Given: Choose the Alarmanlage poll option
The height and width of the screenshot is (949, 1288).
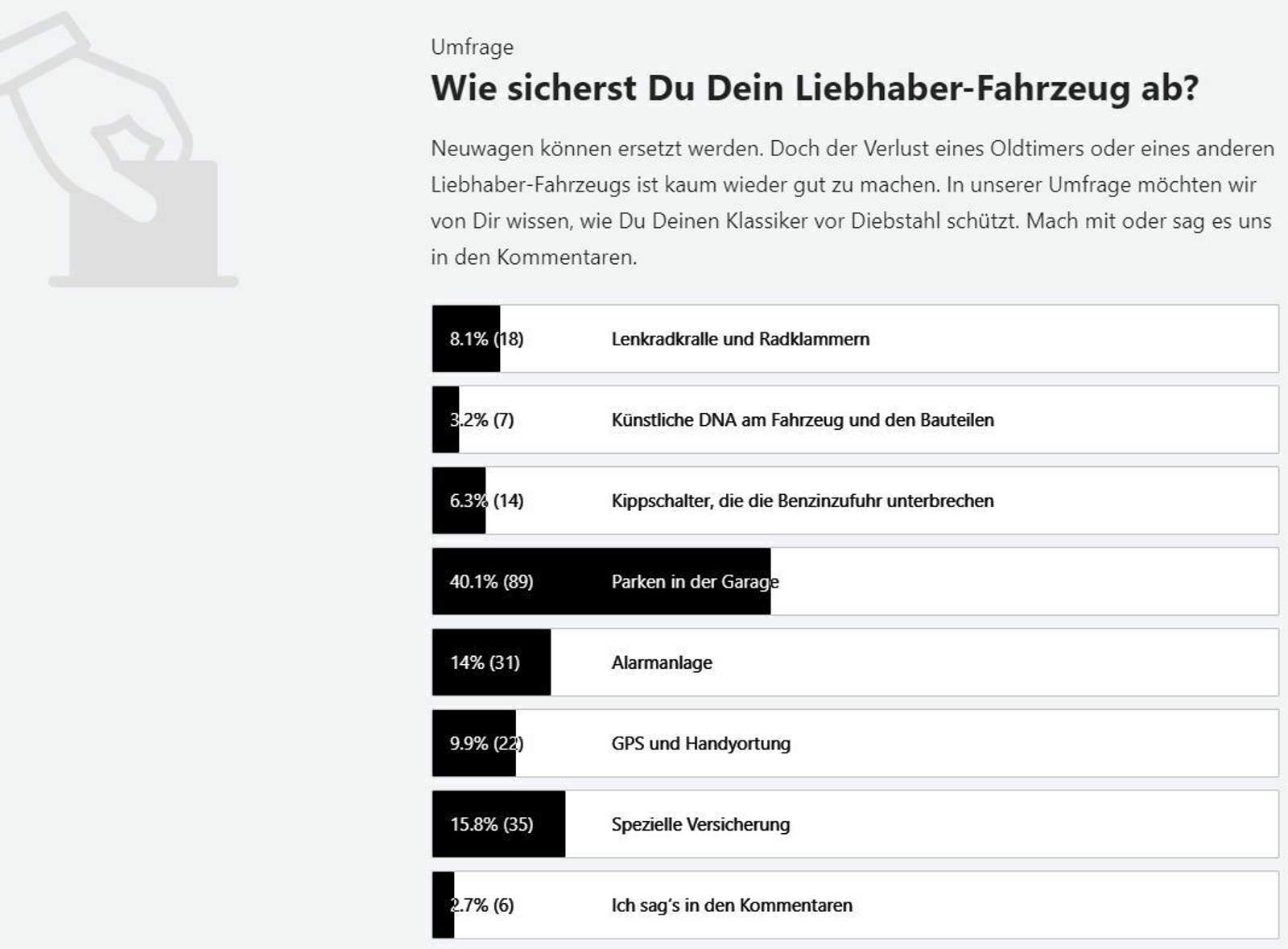Looking at the screenshot, I should [x=662, y=662].
